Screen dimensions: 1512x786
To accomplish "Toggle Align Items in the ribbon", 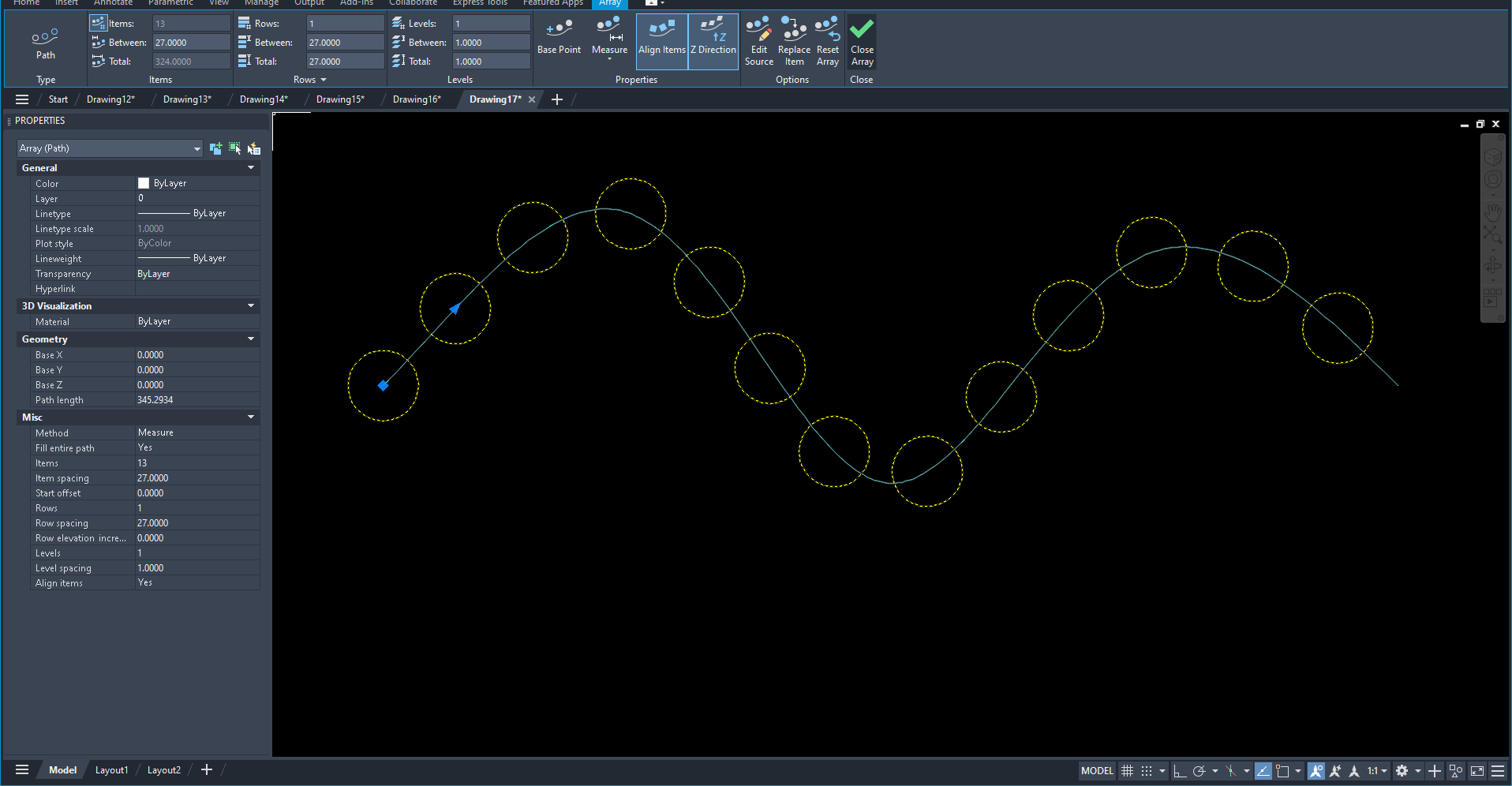I will coord(662,41).
